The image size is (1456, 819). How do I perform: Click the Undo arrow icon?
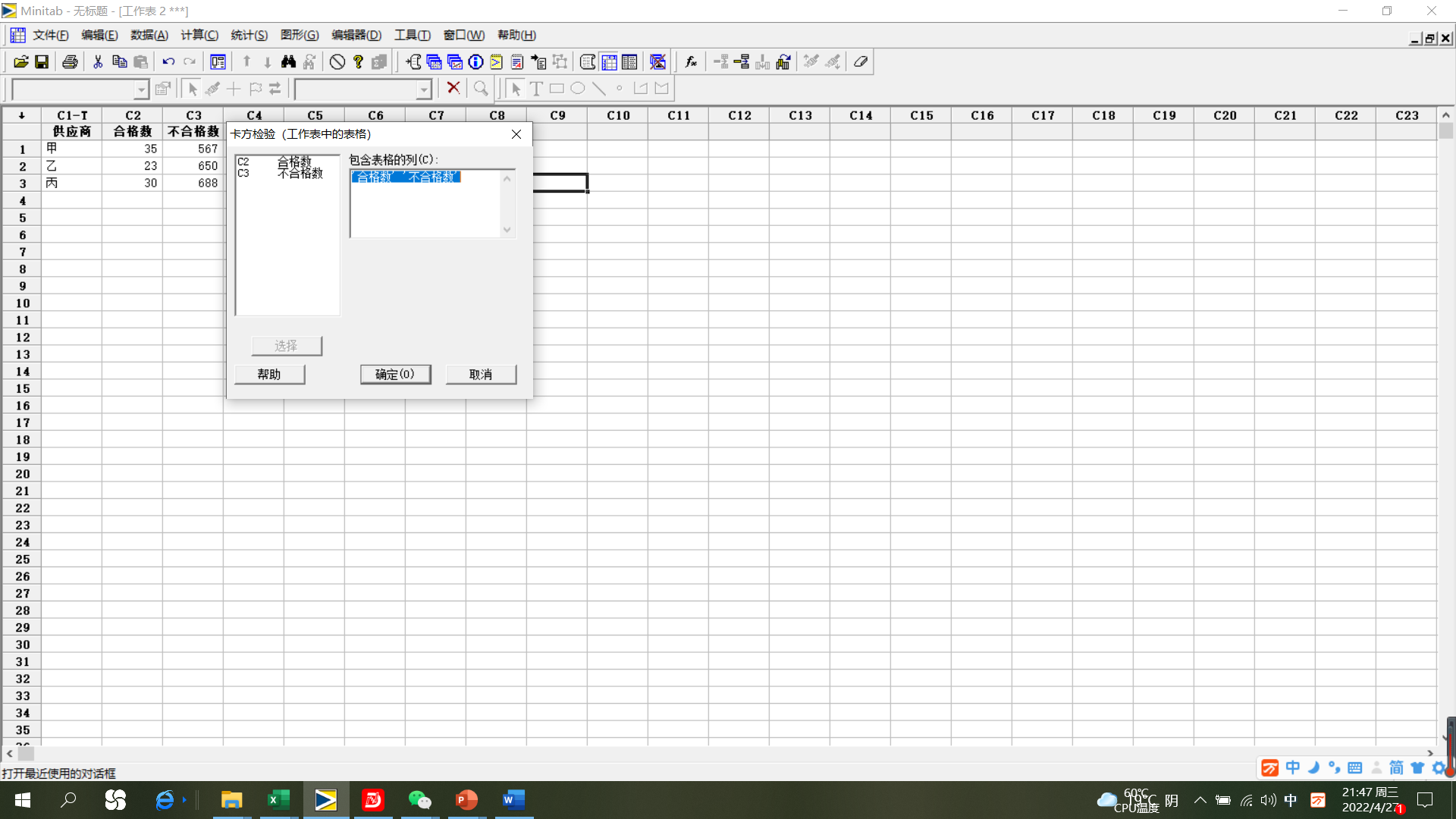[x=168, y=62]
